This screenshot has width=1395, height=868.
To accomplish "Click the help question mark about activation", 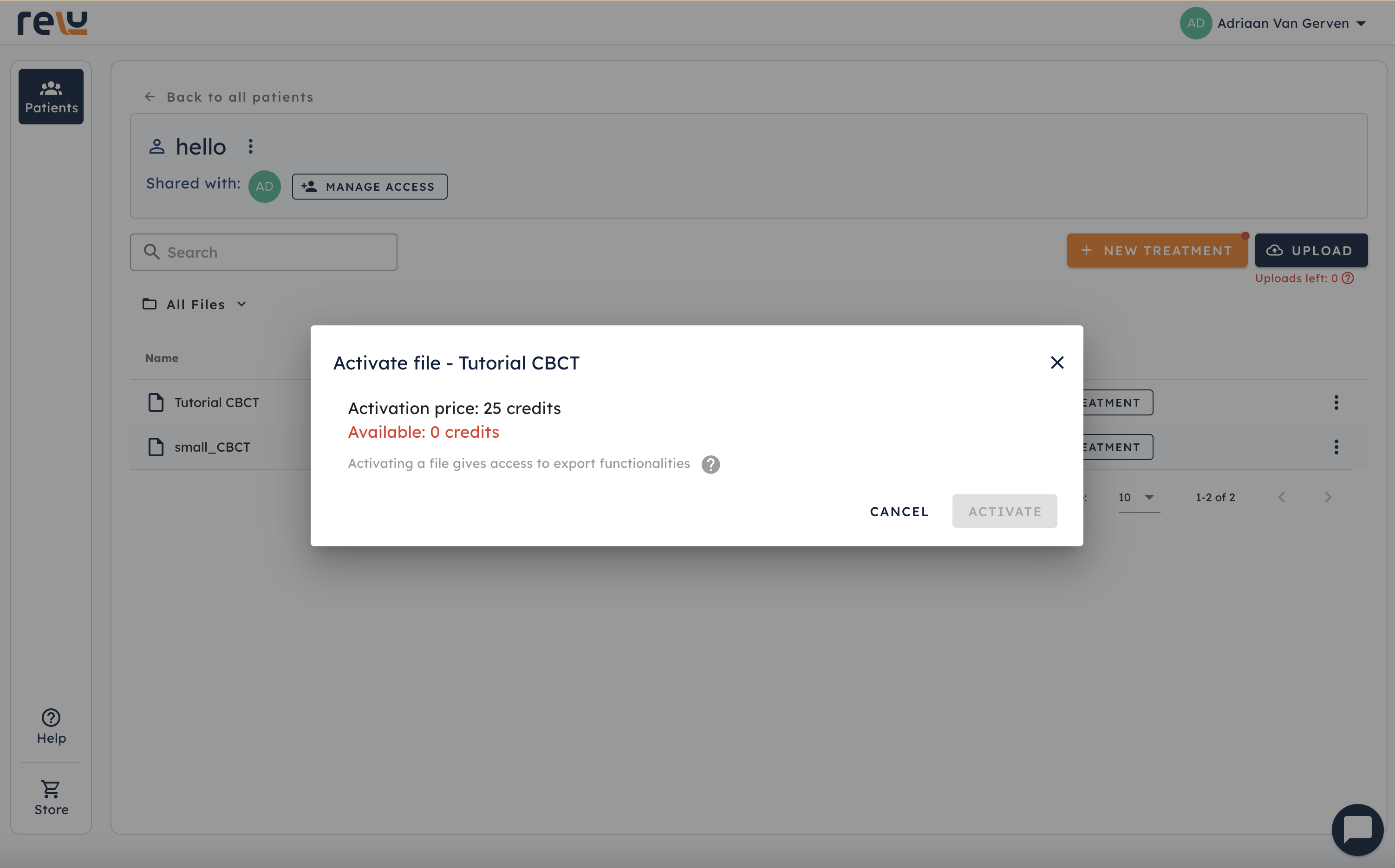I will pyautogui.click(x=711, y=465).
